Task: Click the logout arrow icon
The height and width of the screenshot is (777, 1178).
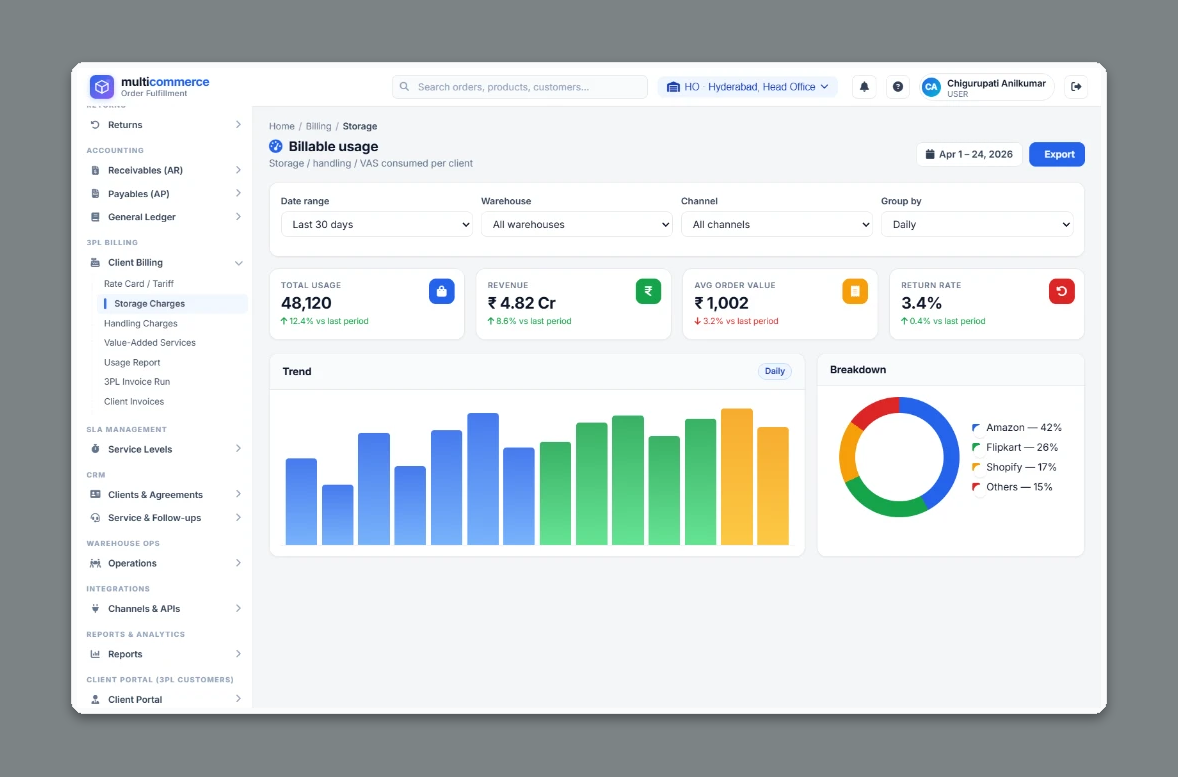Action: click(1076, 86)
